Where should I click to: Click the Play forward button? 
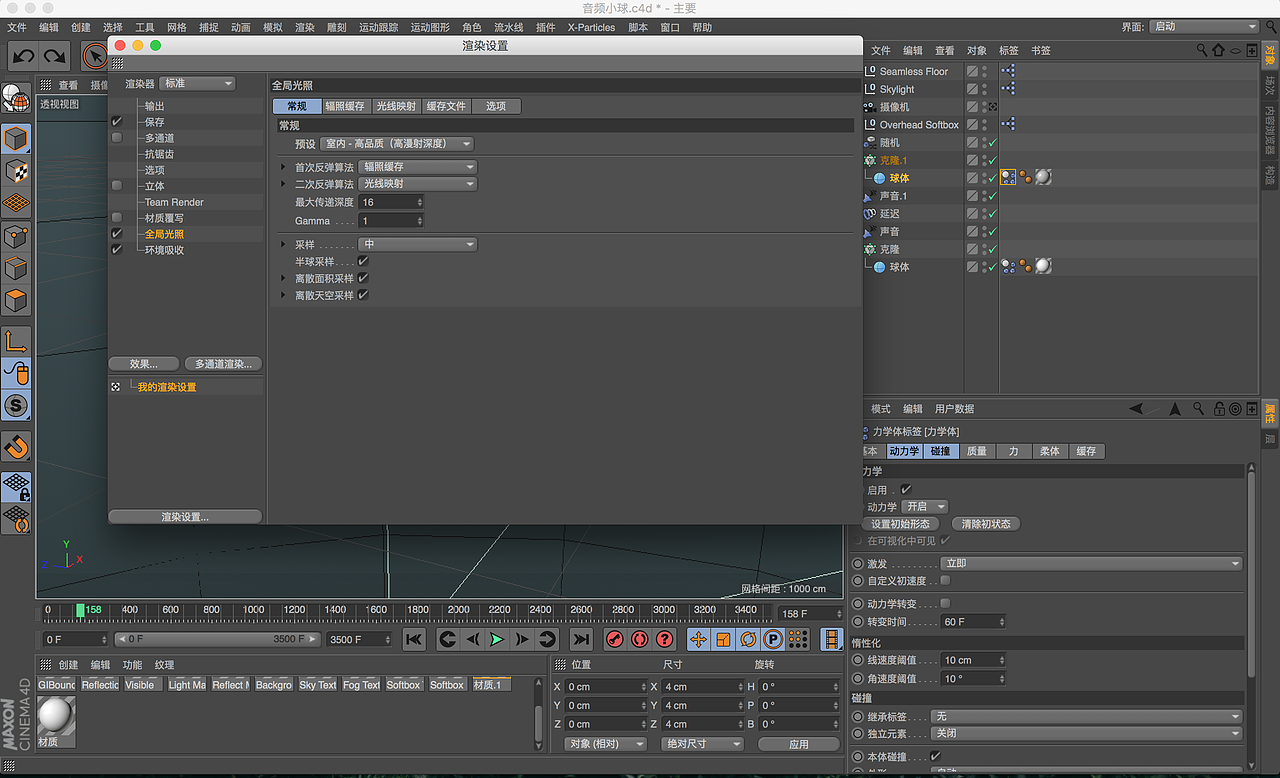coord(497,639)
